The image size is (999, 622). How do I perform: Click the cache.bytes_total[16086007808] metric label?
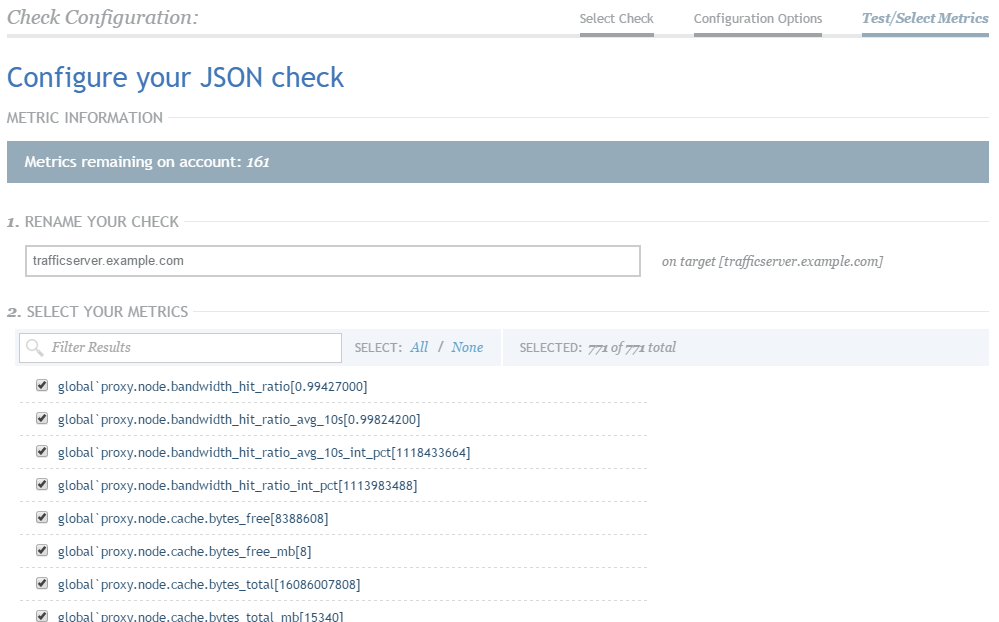[x=209, y=584]
